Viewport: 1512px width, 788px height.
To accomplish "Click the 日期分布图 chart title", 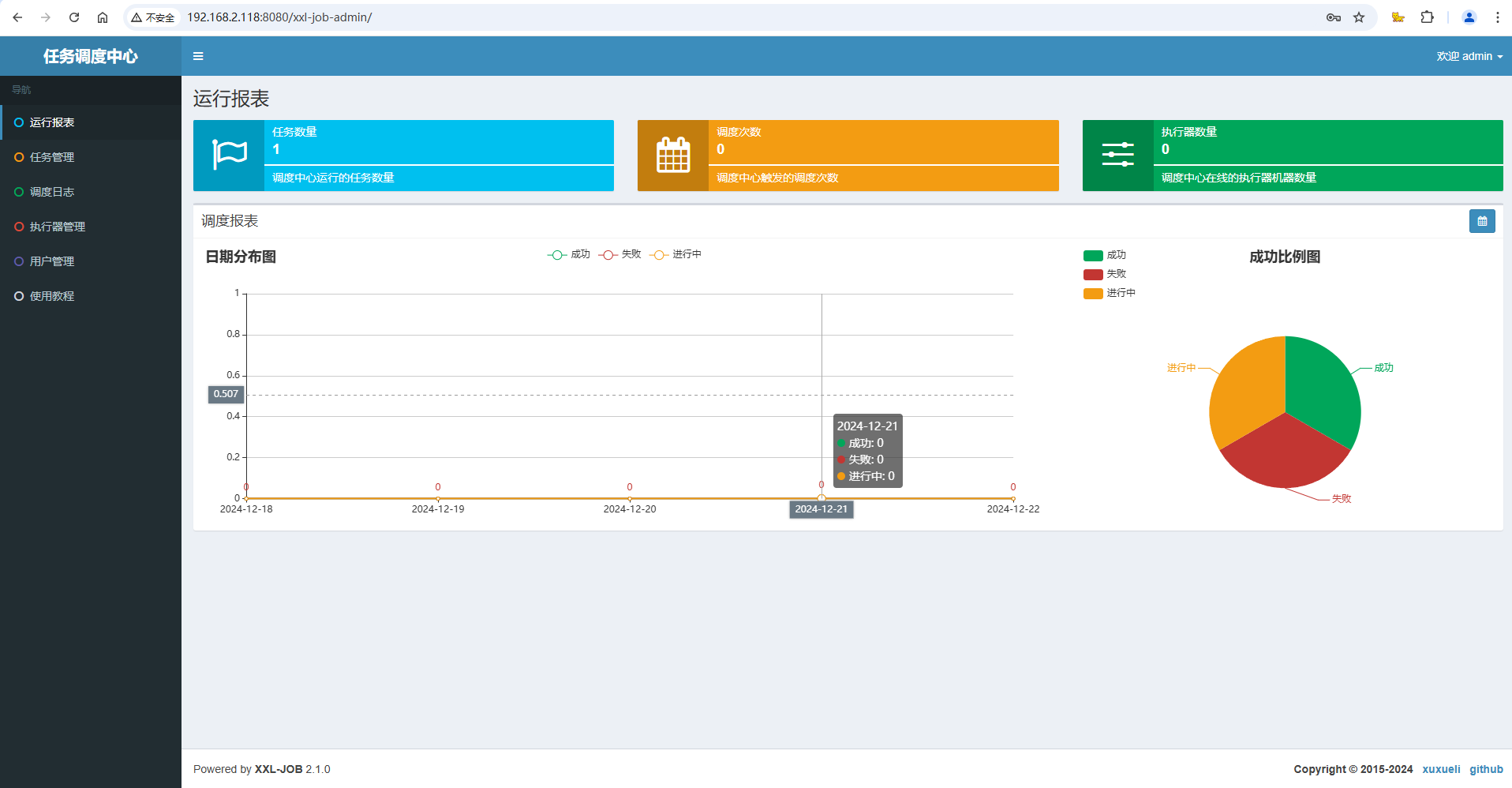I will click(x=241, y=257).
